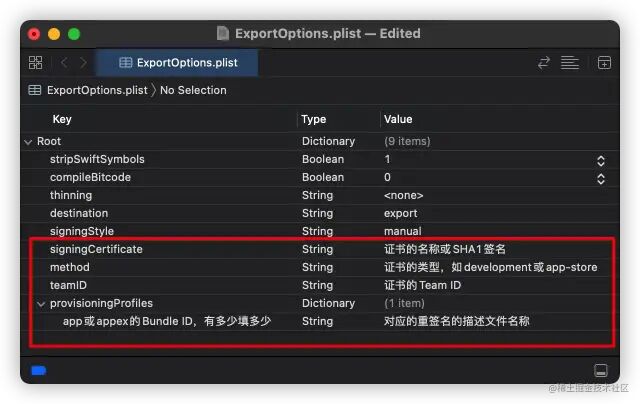Click Boolean type of compileBitcode
Viewport: 640px width, 404px height.
(323, 177)
